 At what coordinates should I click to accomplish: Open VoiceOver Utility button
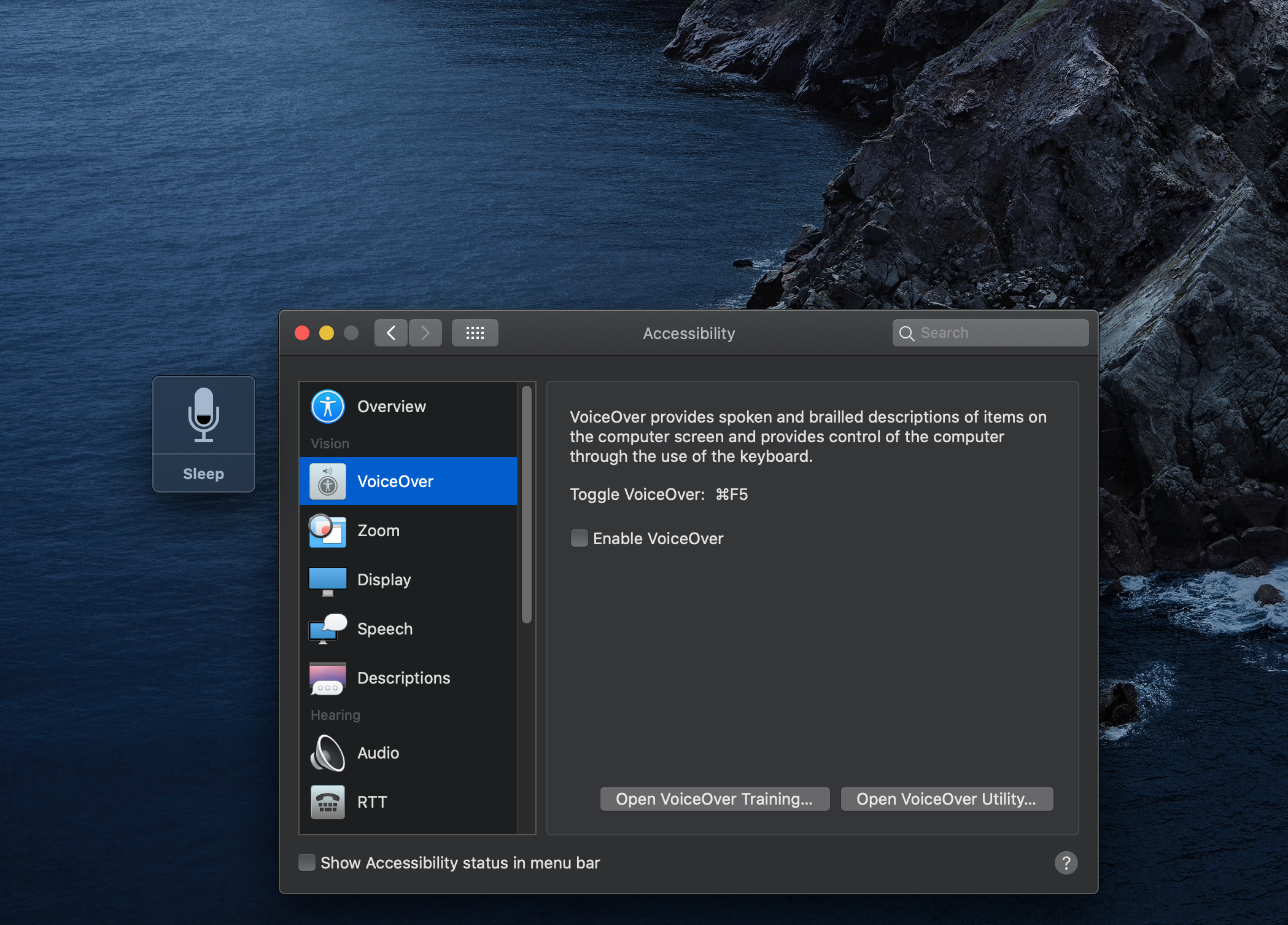click(x=947, y=799)
